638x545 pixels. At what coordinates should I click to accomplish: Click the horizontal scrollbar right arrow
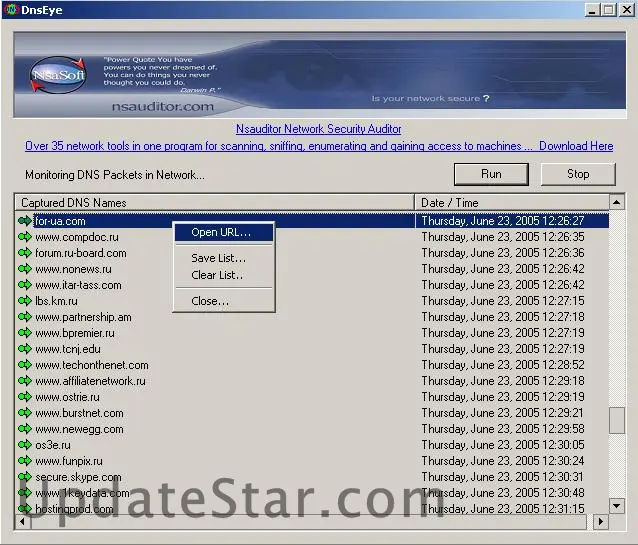pyautogui.click(x=601, y=521)
